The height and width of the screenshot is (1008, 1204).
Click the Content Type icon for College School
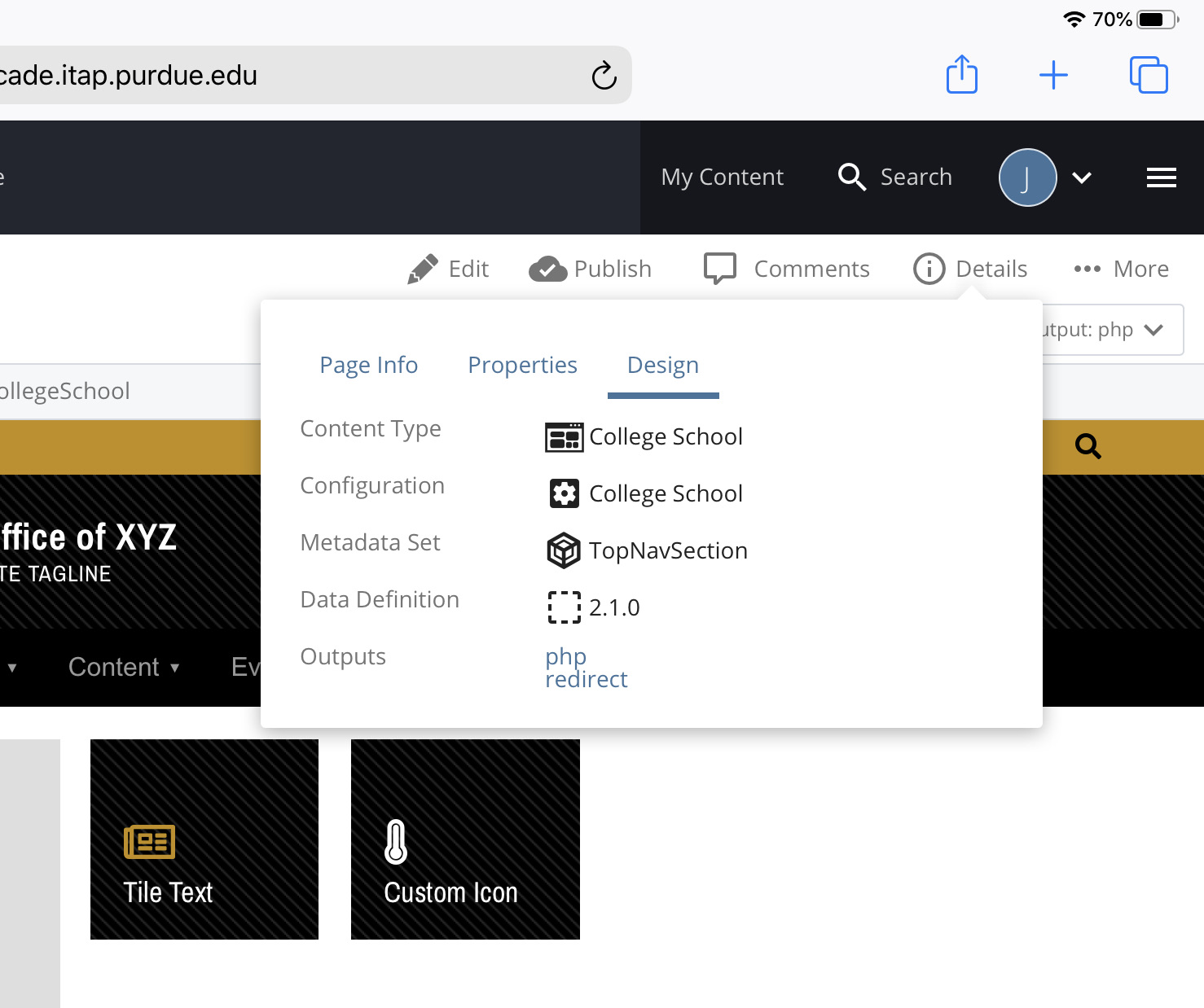564,437
